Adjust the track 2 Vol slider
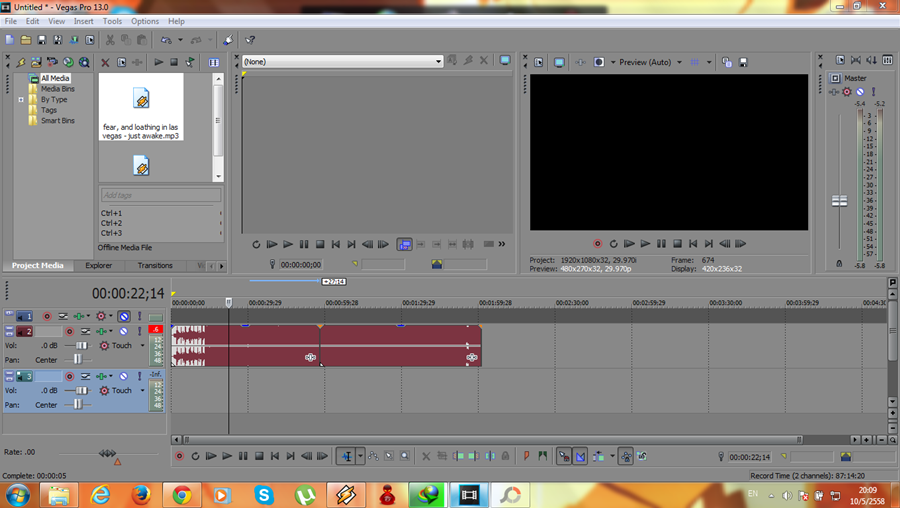 click(81, 346)
